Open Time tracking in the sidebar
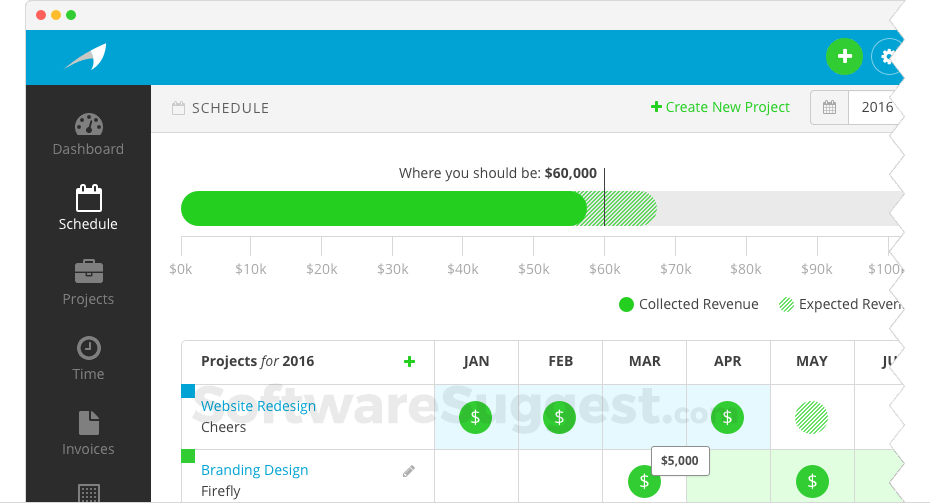 click(88, 358)
